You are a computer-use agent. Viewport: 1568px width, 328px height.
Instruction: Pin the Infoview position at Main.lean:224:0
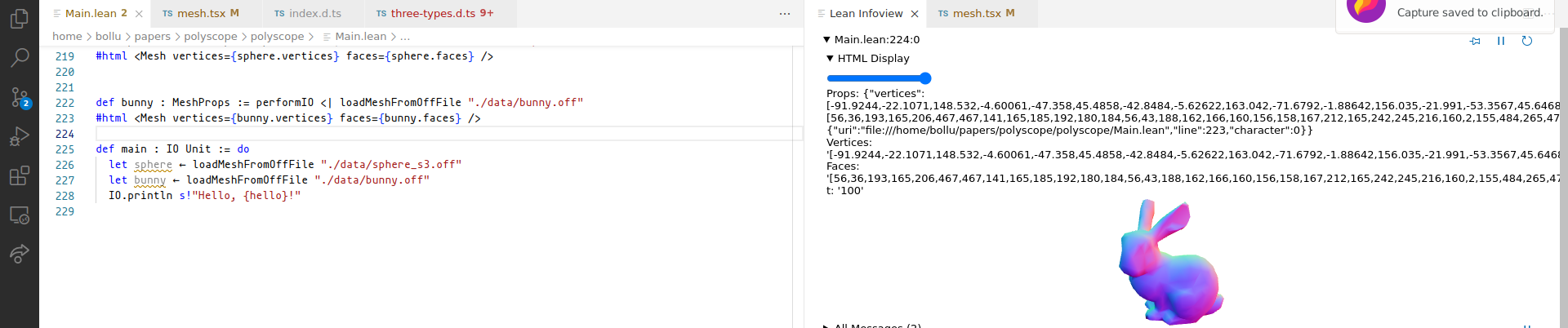coord(1475,41)
